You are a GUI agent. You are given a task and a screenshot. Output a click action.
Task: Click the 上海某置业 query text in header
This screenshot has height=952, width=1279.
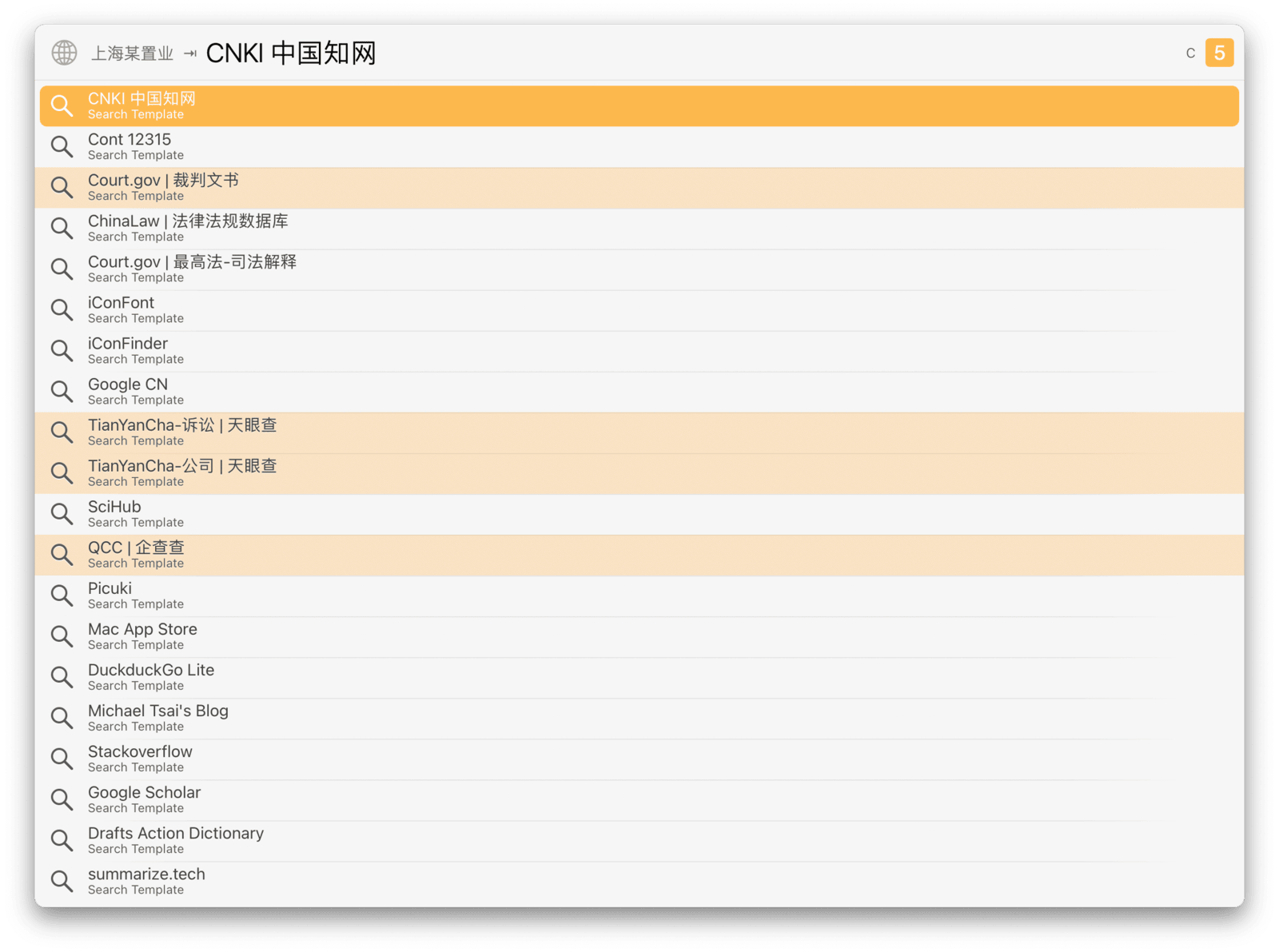[132, 54]
